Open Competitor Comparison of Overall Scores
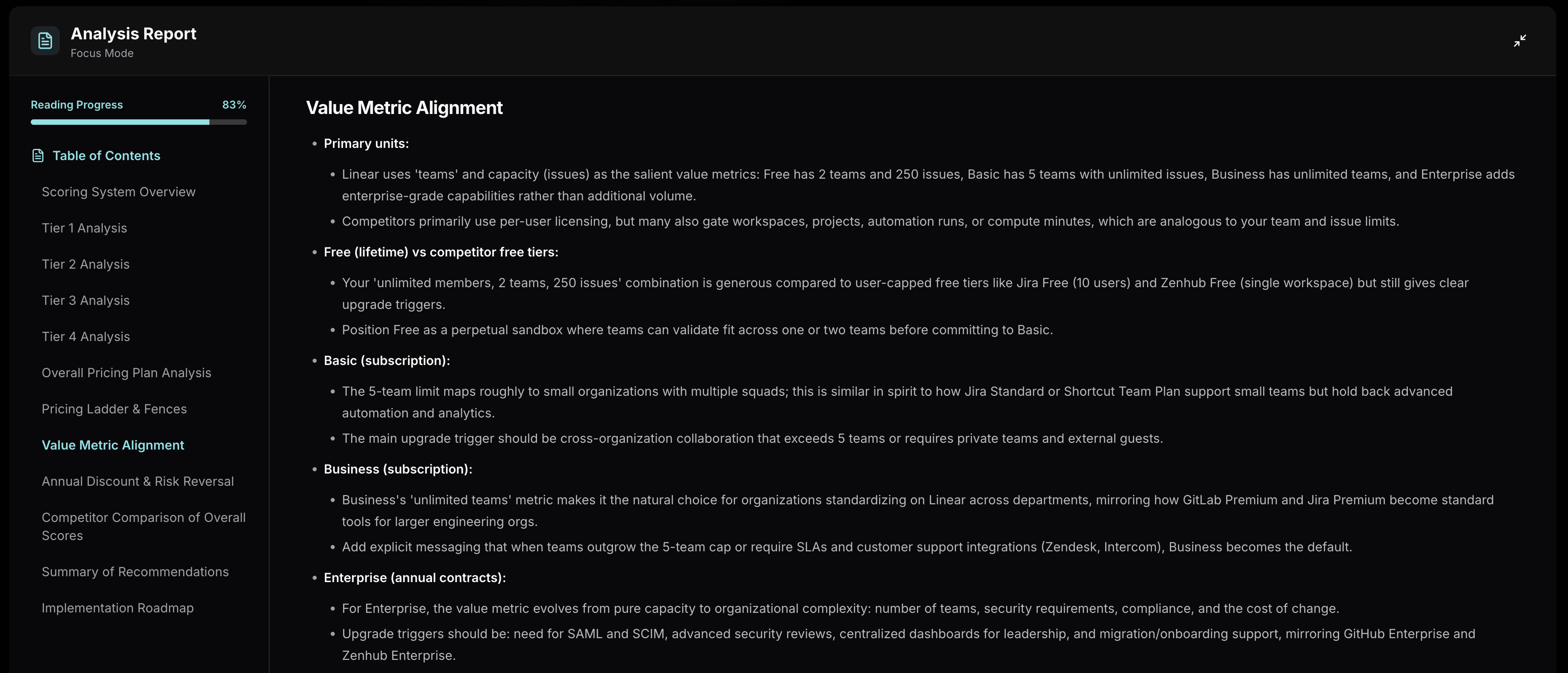 click(143, 526)
